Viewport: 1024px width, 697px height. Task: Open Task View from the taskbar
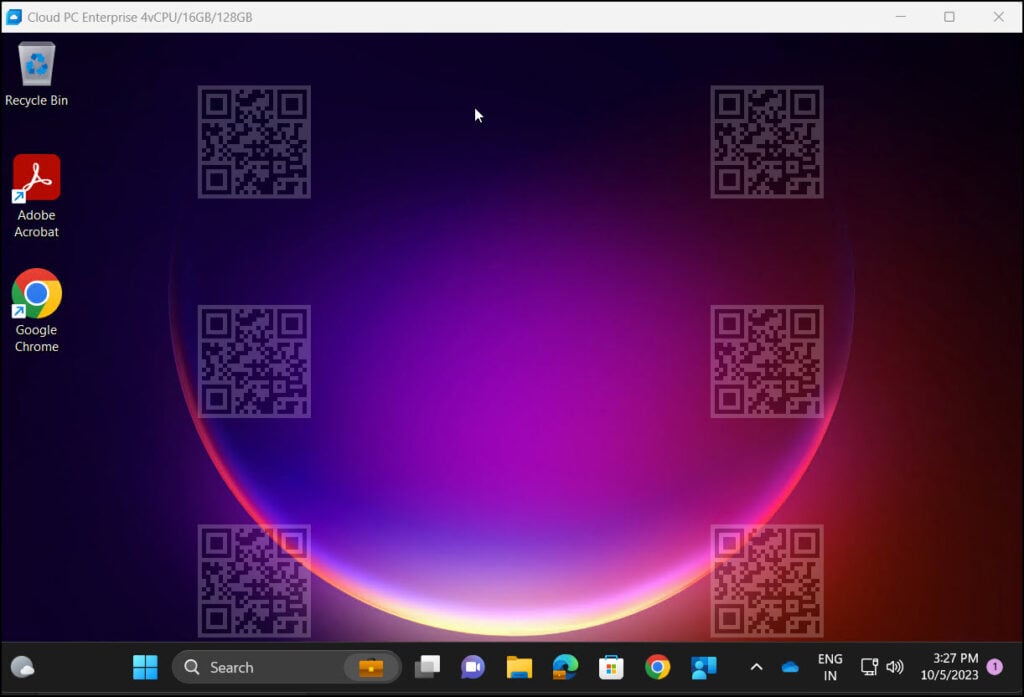click(427, 667)
